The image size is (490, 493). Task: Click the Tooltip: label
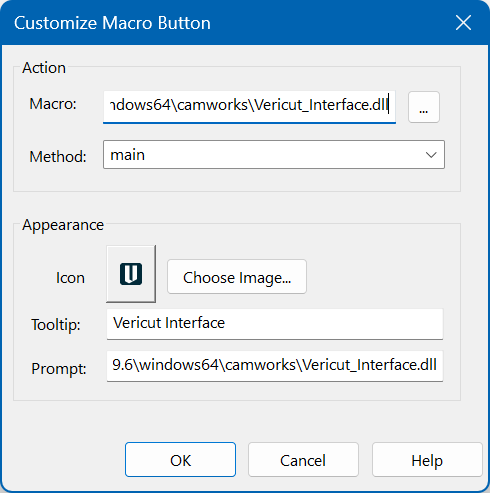(56, 325)
